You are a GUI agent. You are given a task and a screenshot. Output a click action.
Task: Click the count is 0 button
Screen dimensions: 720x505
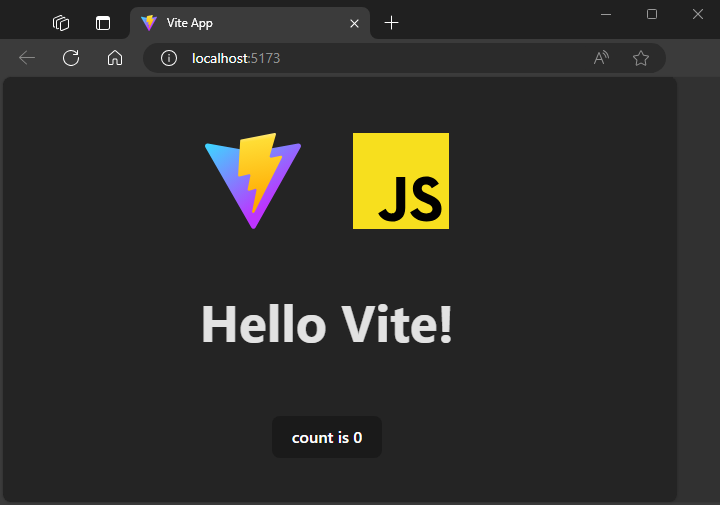(327, 437)
